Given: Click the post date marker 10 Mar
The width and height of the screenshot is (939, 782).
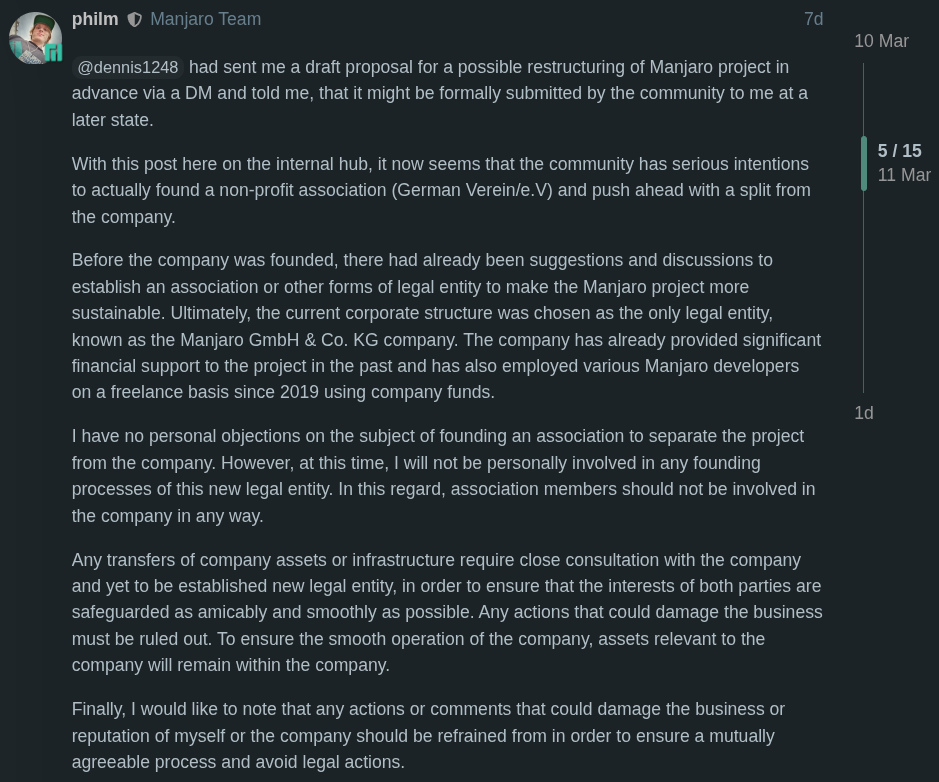Looking at the screenshot, I should click(x=881, y=41).
